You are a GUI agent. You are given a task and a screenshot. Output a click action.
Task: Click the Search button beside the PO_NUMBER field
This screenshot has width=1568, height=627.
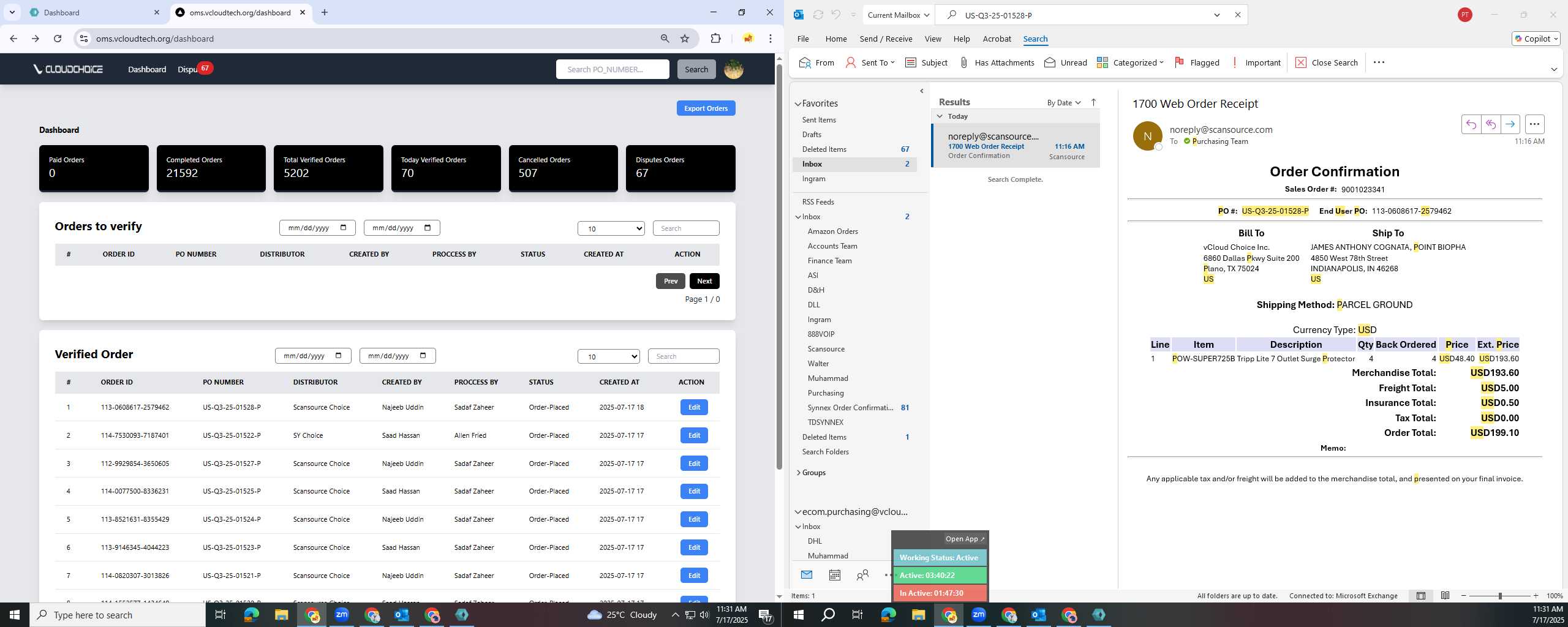point(696,69)
